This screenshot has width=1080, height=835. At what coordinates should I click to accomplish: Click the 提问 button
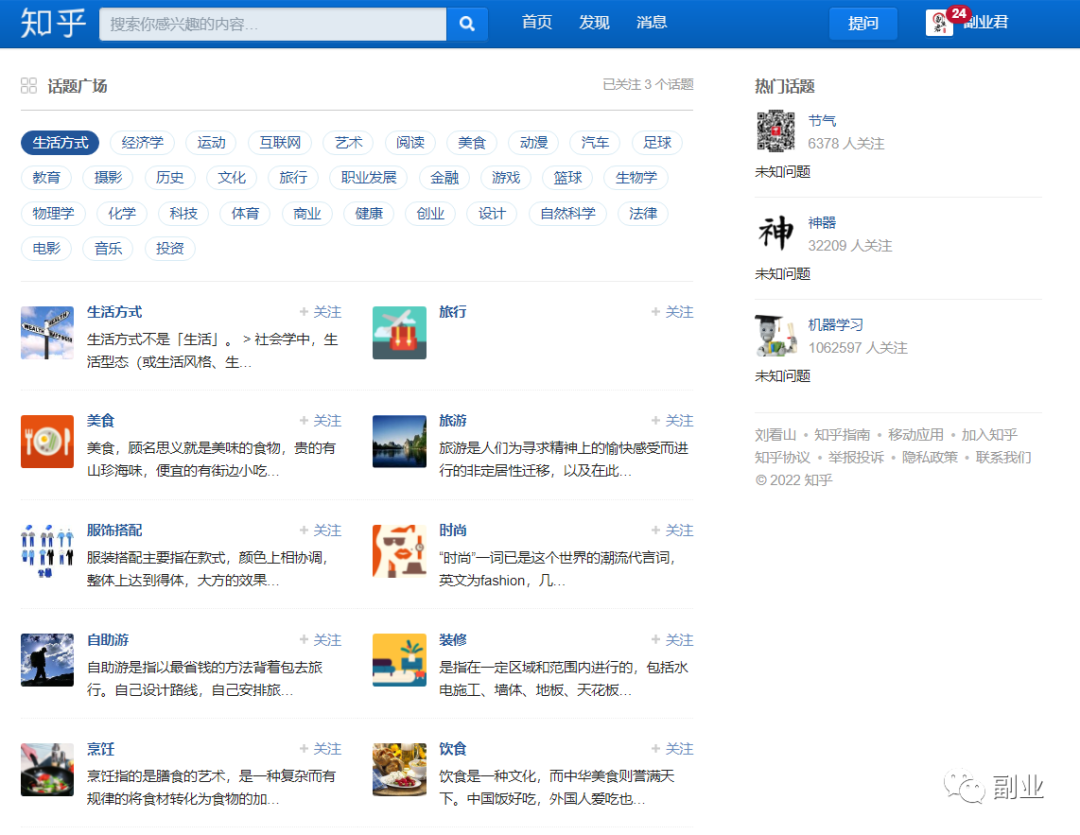[862, 22]
